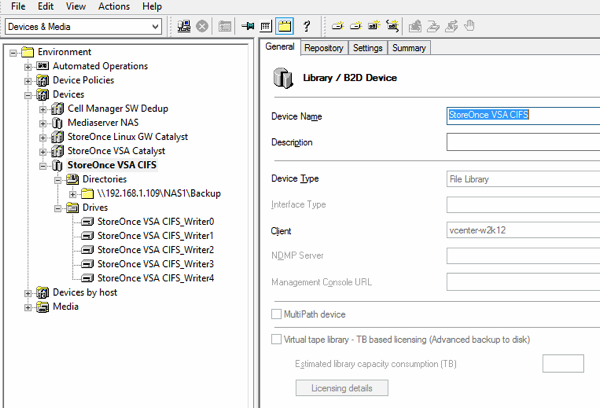Viewport: 600px width, 408px height.
Task: Expand the StoreOnce VSA Catalyst node
Action: coord(43,152)
